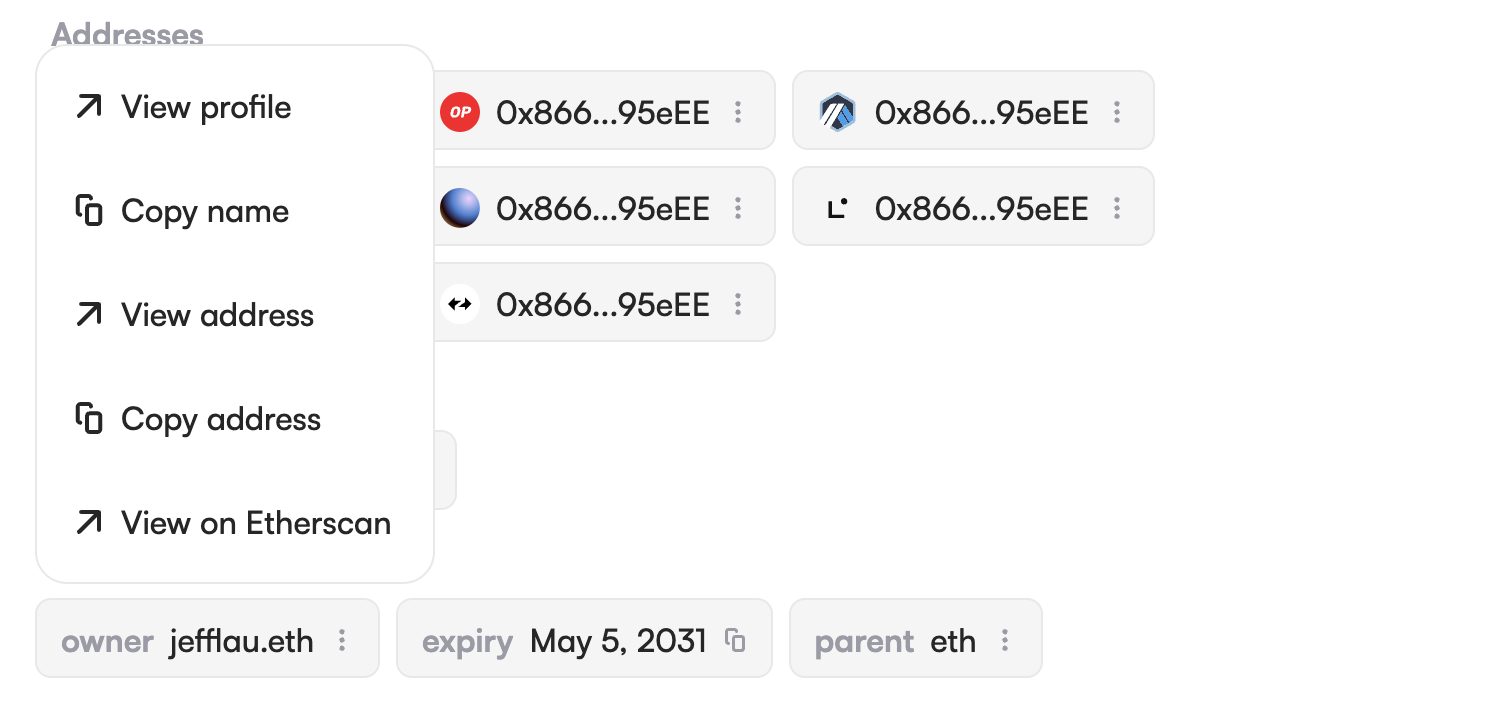Open three-dot menu next to parent eth
Image resolution: width=1502 pixels, height=704 pixels.
1005,640
